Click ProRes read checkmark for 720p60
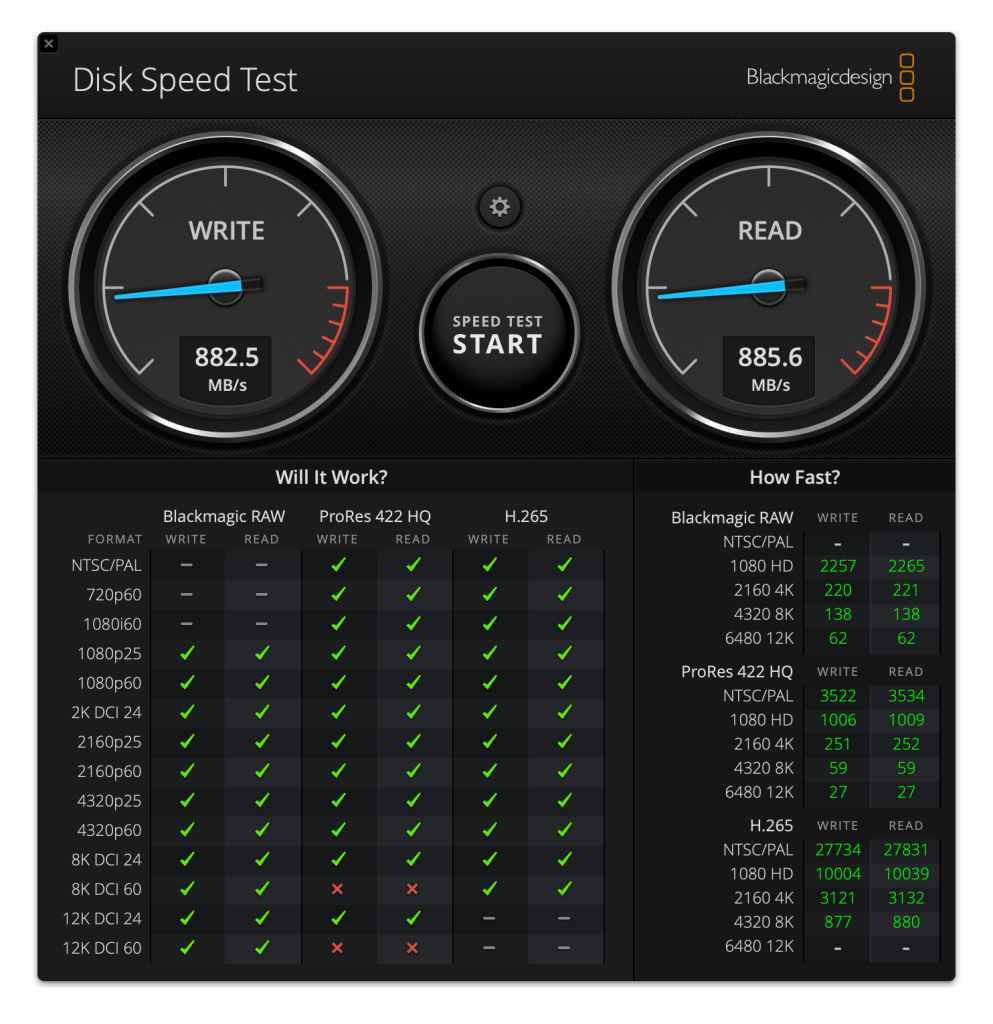The height and width of the screenshot is (1024, 993). pyautogui.click(x=413, y=594)
